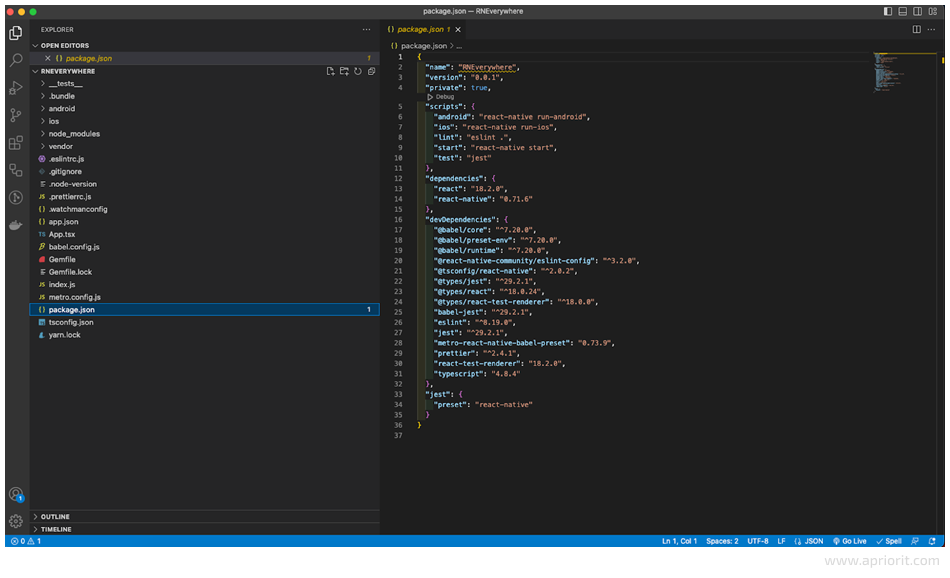The image size is (950, 578).
Task: Open the editor more actions menu
Action: point(931,30)
